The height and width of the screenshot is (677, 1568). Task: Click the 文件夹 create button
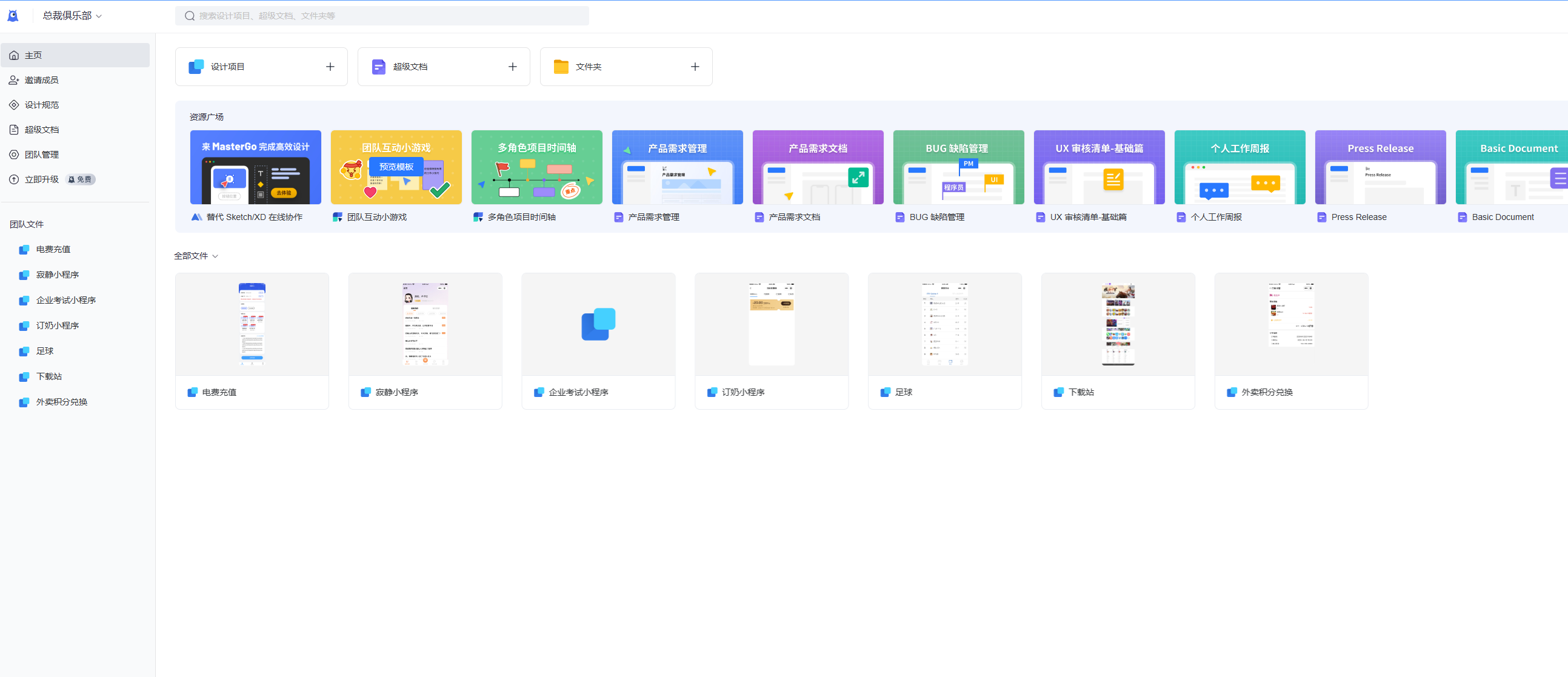[695, 67]
